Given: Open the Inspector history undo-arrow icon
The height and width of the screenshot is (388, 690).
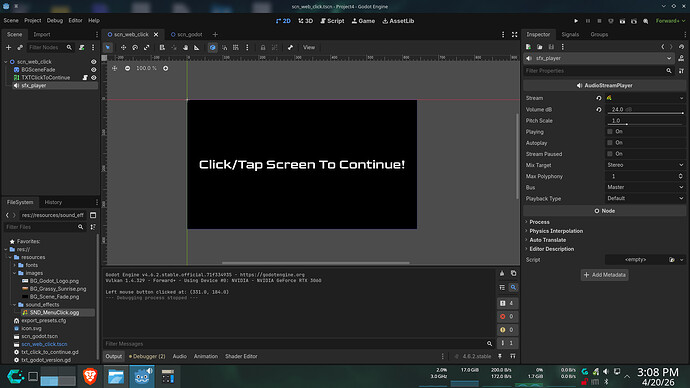Looking at the screenshot, I should (x=681, y=47).
